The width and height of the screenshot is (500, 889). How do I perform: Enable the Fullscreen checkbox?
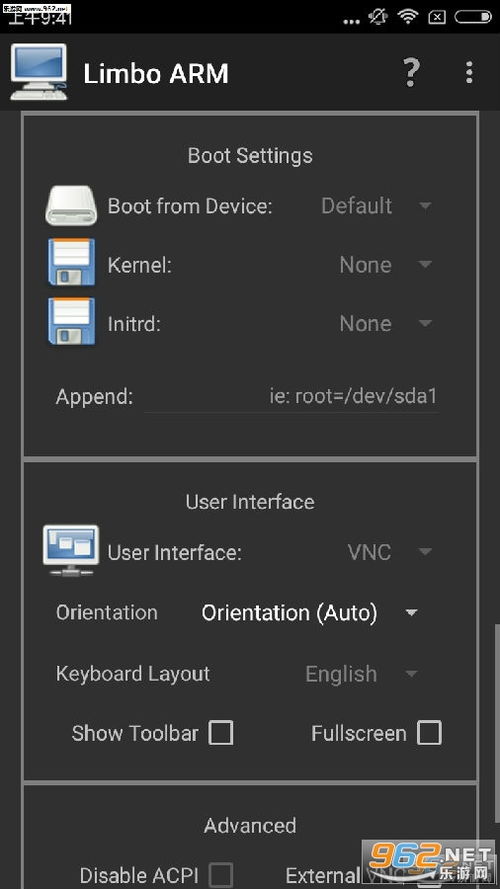[x=429, y=733]
